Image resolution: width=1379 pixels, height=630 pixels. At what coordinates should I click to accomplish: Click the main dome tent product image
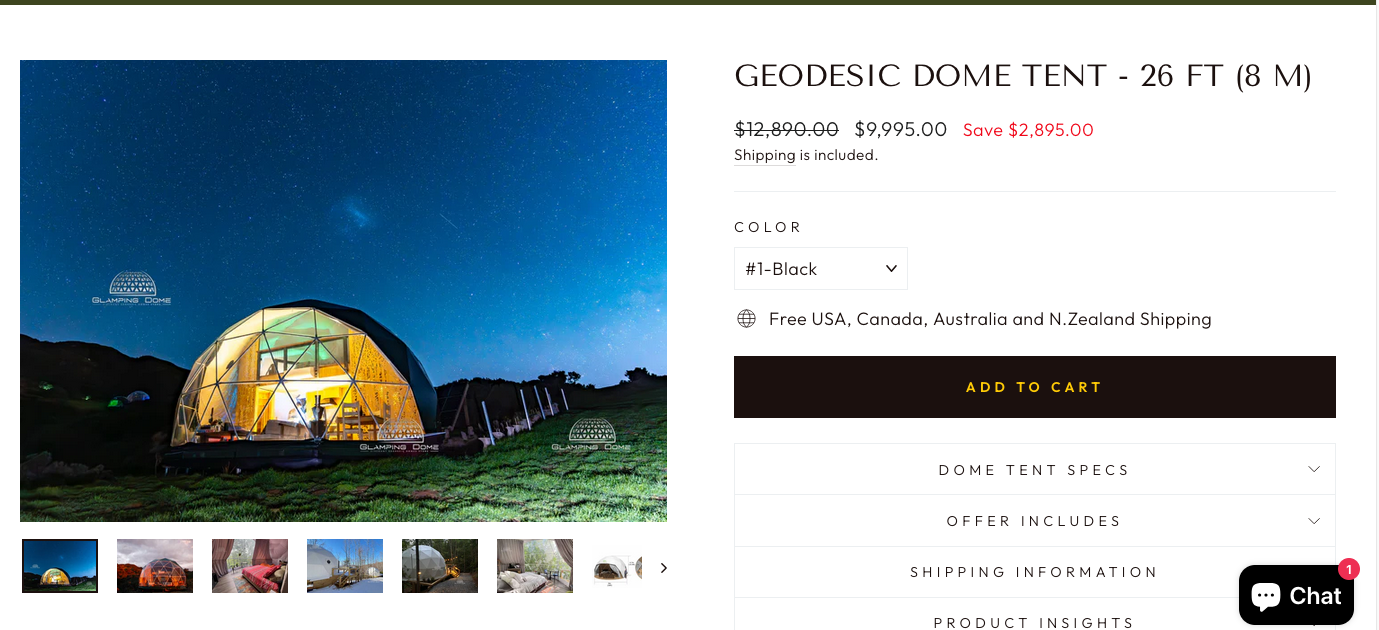[x=343, y=291]
